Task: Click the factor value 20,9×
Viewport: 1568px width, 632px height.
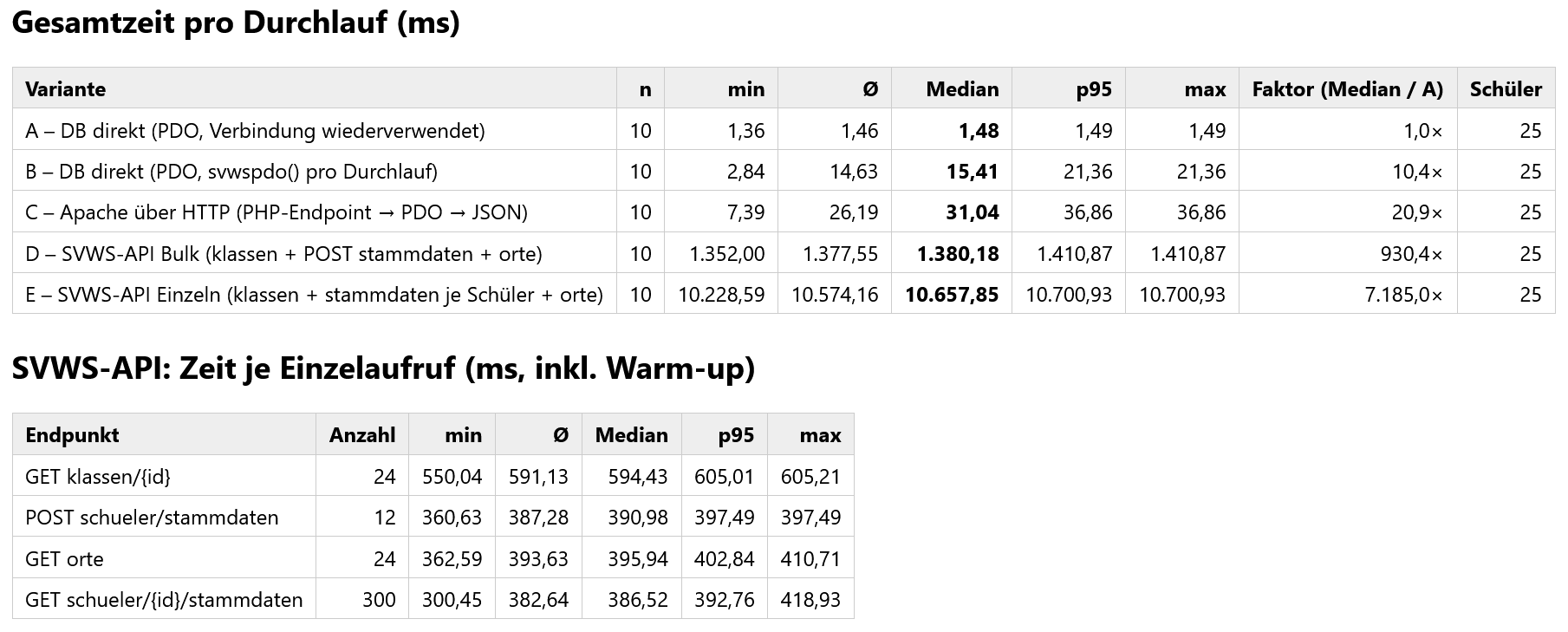Action: tap(1418, 212)
